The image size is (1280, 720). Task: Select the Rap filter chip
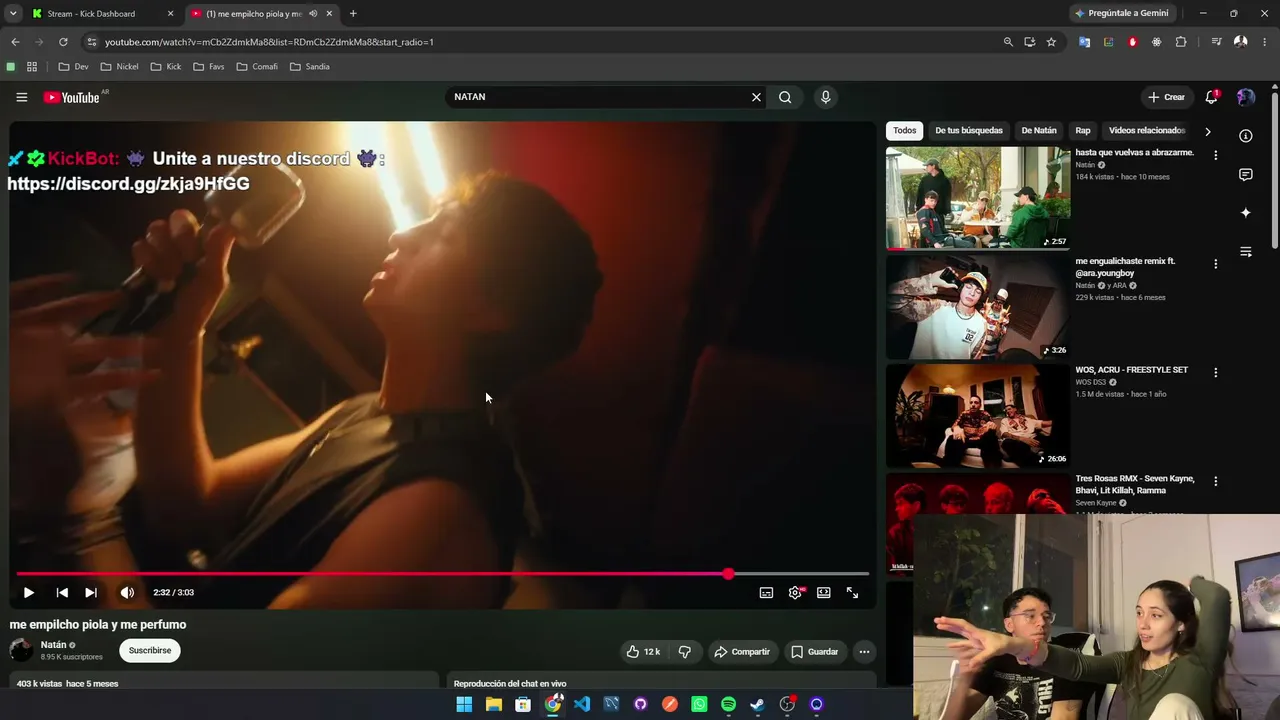(1082, 130)
